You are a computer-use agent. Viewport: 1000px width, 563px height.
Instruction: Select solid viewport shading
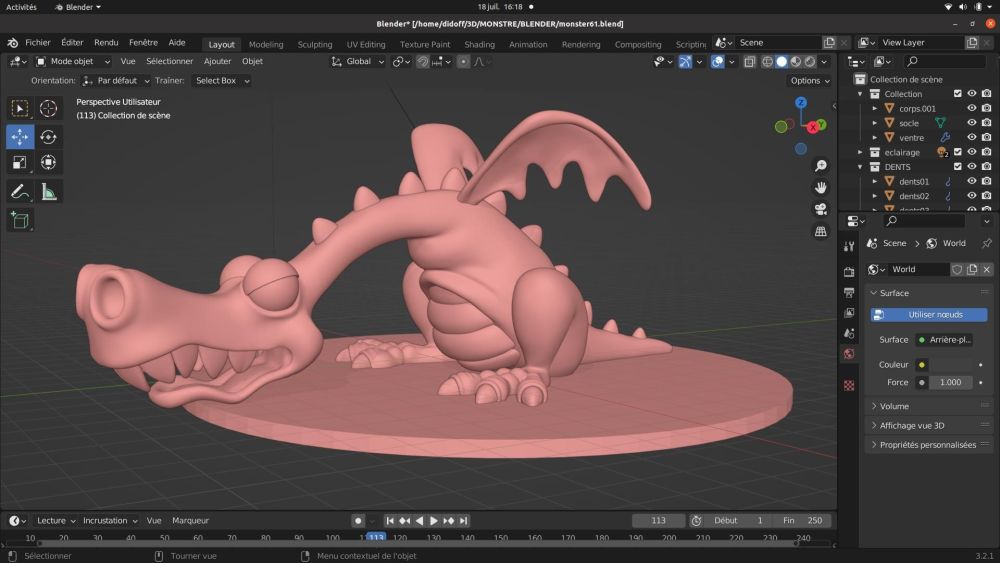point(781,62)
